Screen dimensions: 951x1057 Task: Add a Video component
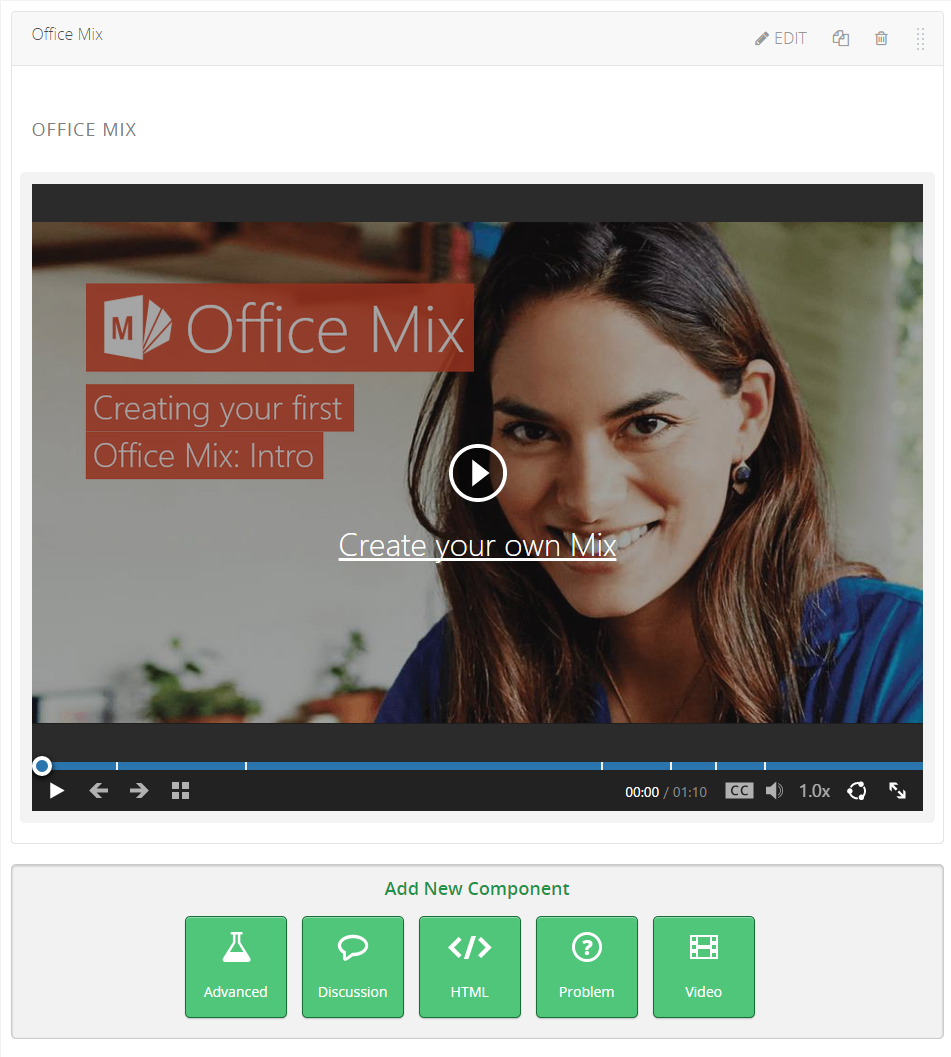(704, 967)
